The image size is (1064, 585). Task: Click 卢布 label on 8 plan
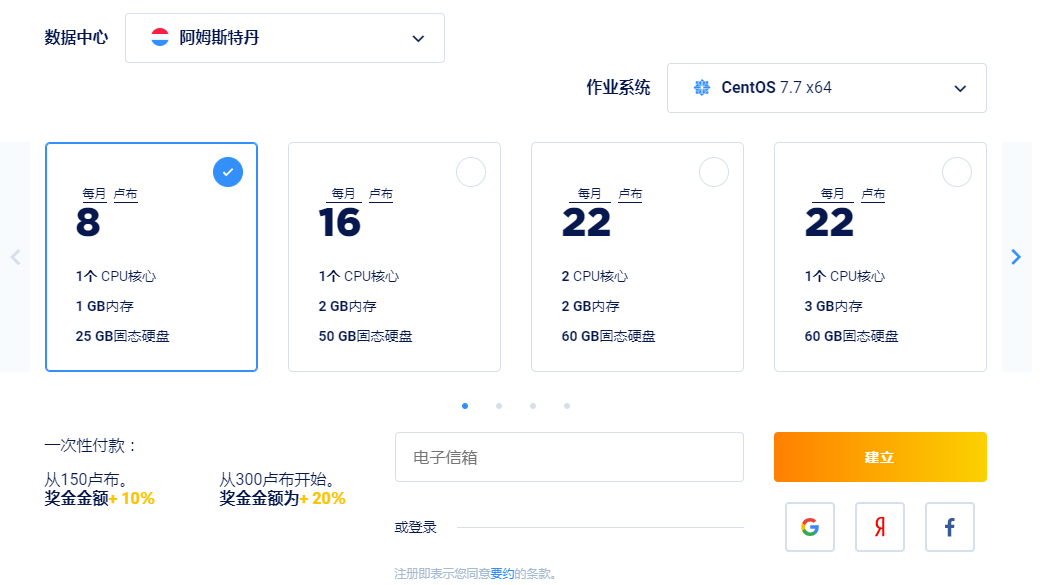[126, 194]
